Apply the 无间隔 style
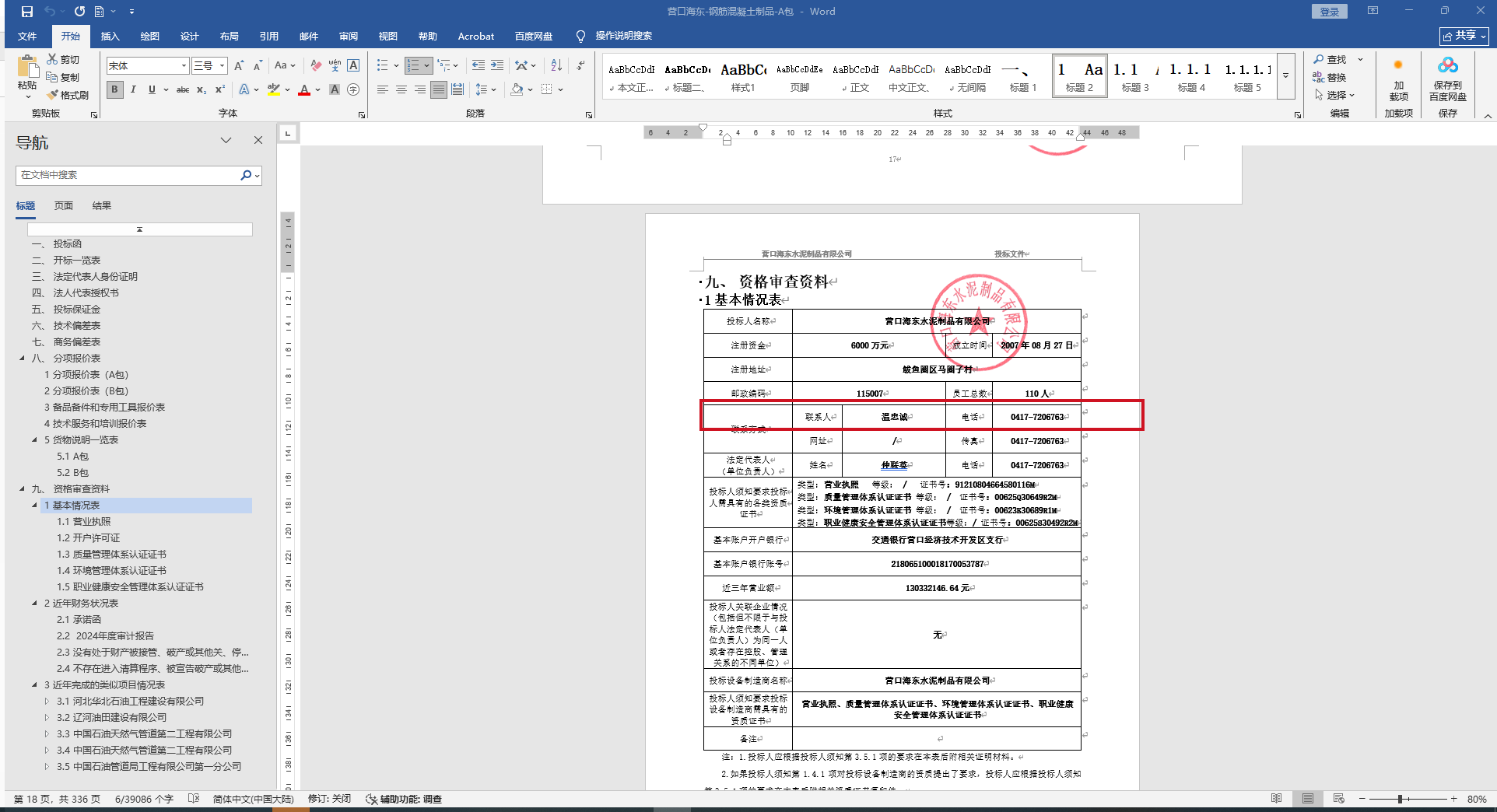The width and height of the screenshot is (1497, 812). tap(968, 76)
